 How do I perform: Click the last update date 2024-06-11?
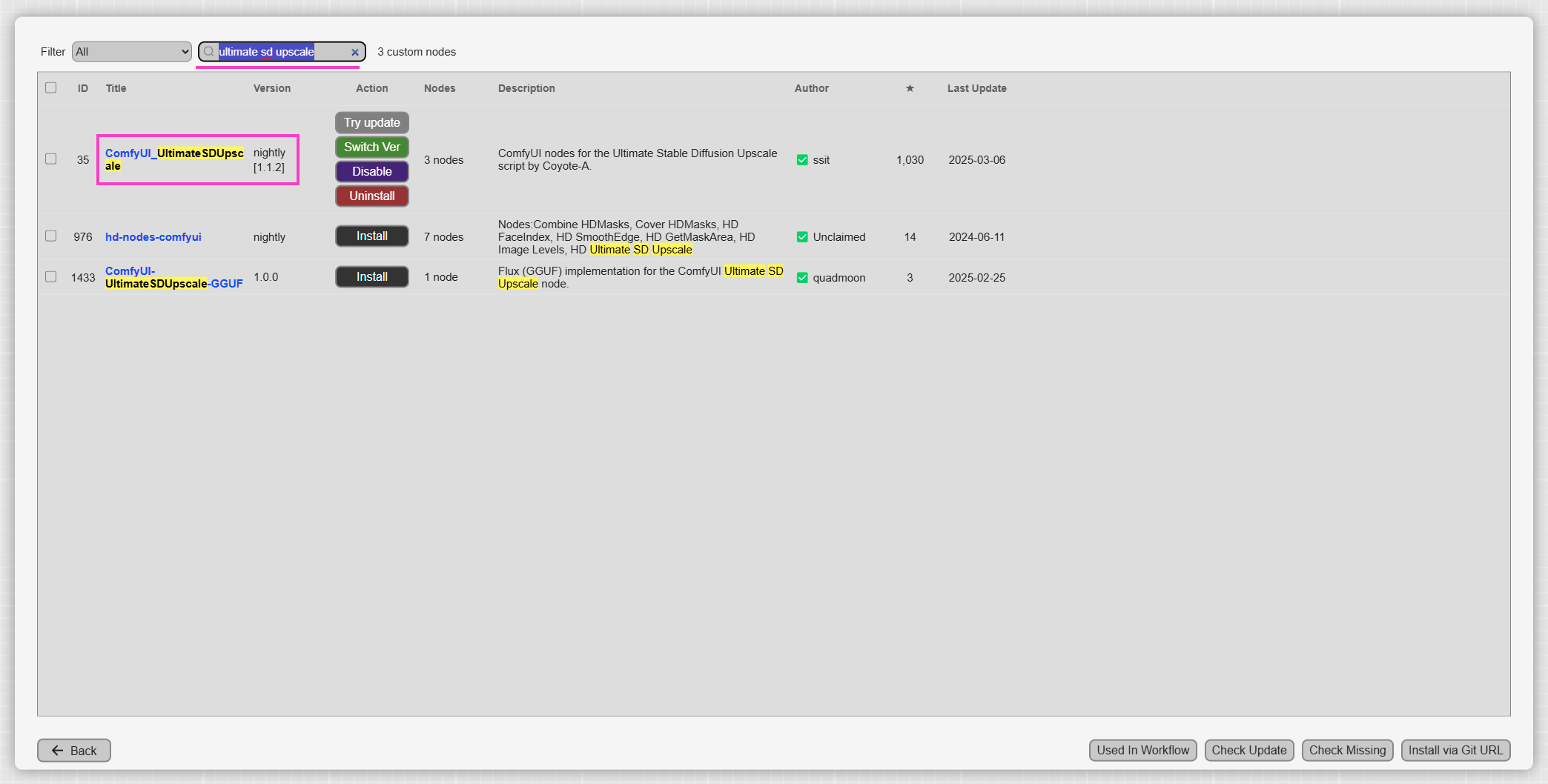[977, 237]
